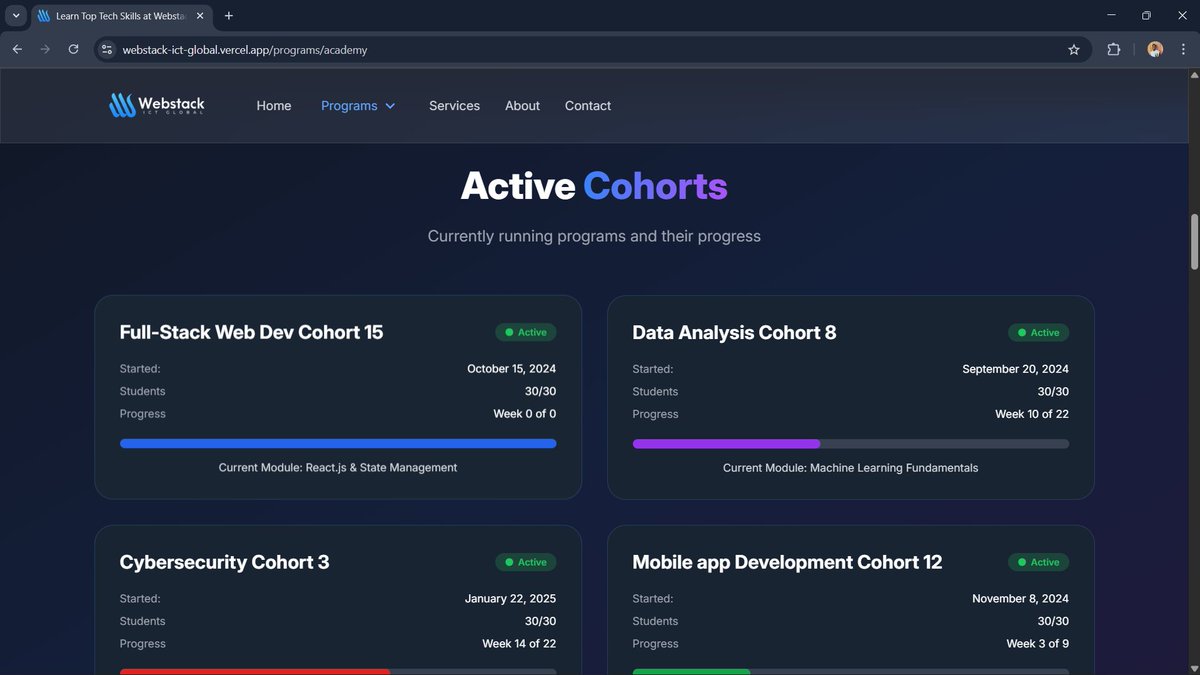
Task: Click the Active badge on Full-Stack Web Dev card
Action: coord(526,332)
